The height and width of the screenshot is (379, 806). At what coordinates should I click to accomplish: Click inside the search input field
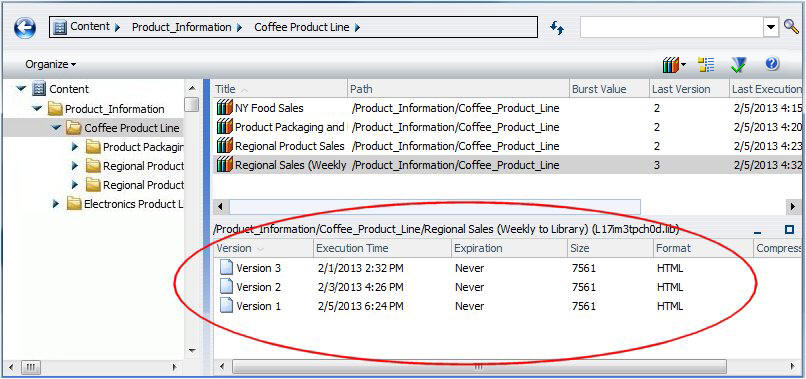pyautogui.click(x=672, y=27)
